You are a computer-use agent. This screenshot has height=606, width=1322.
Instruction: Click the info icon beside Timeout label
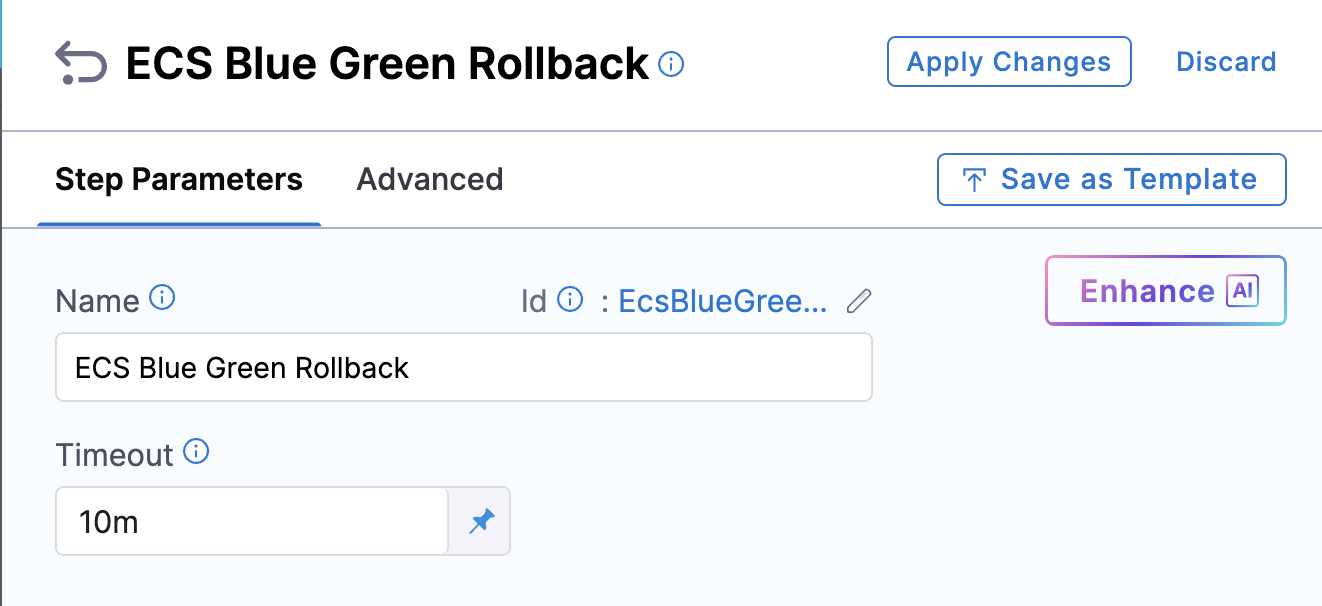197,453
